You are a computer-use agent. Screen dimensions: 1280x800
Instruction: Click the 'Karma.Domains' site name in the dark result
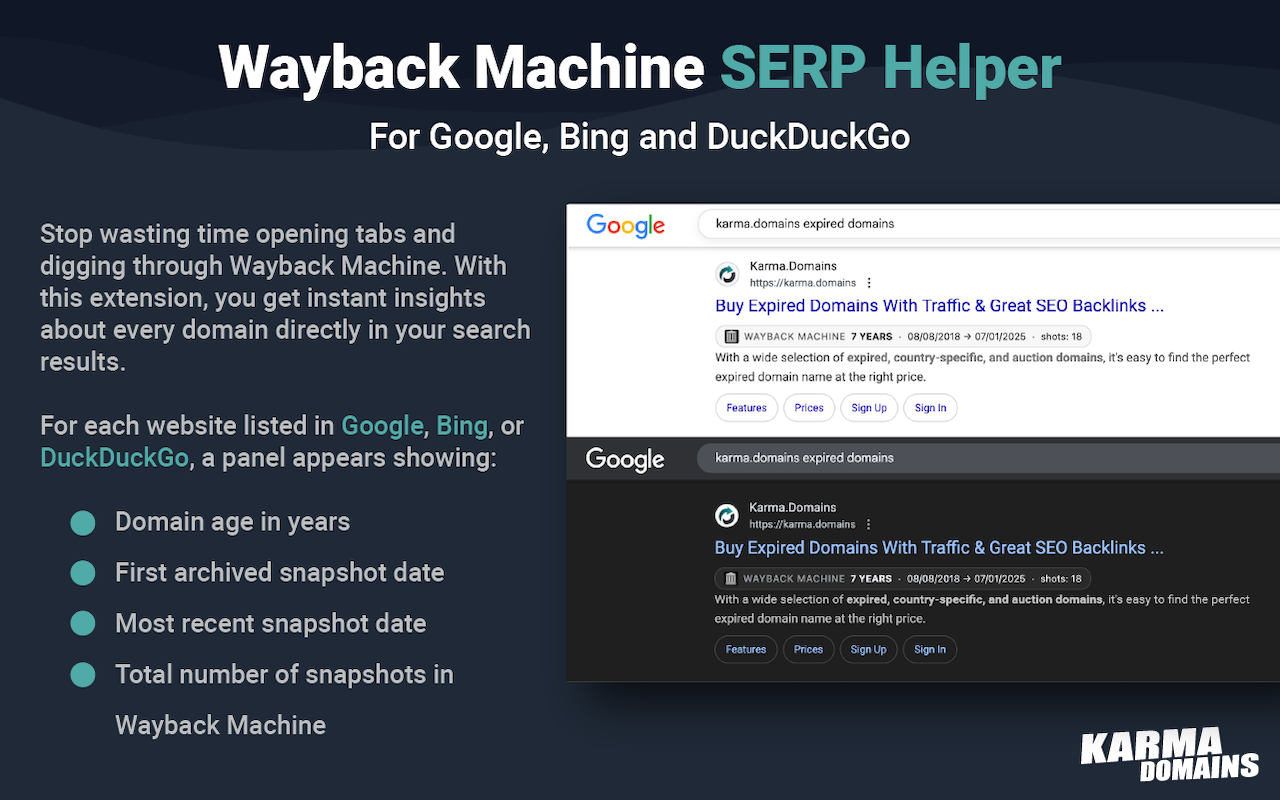(792, 507)
